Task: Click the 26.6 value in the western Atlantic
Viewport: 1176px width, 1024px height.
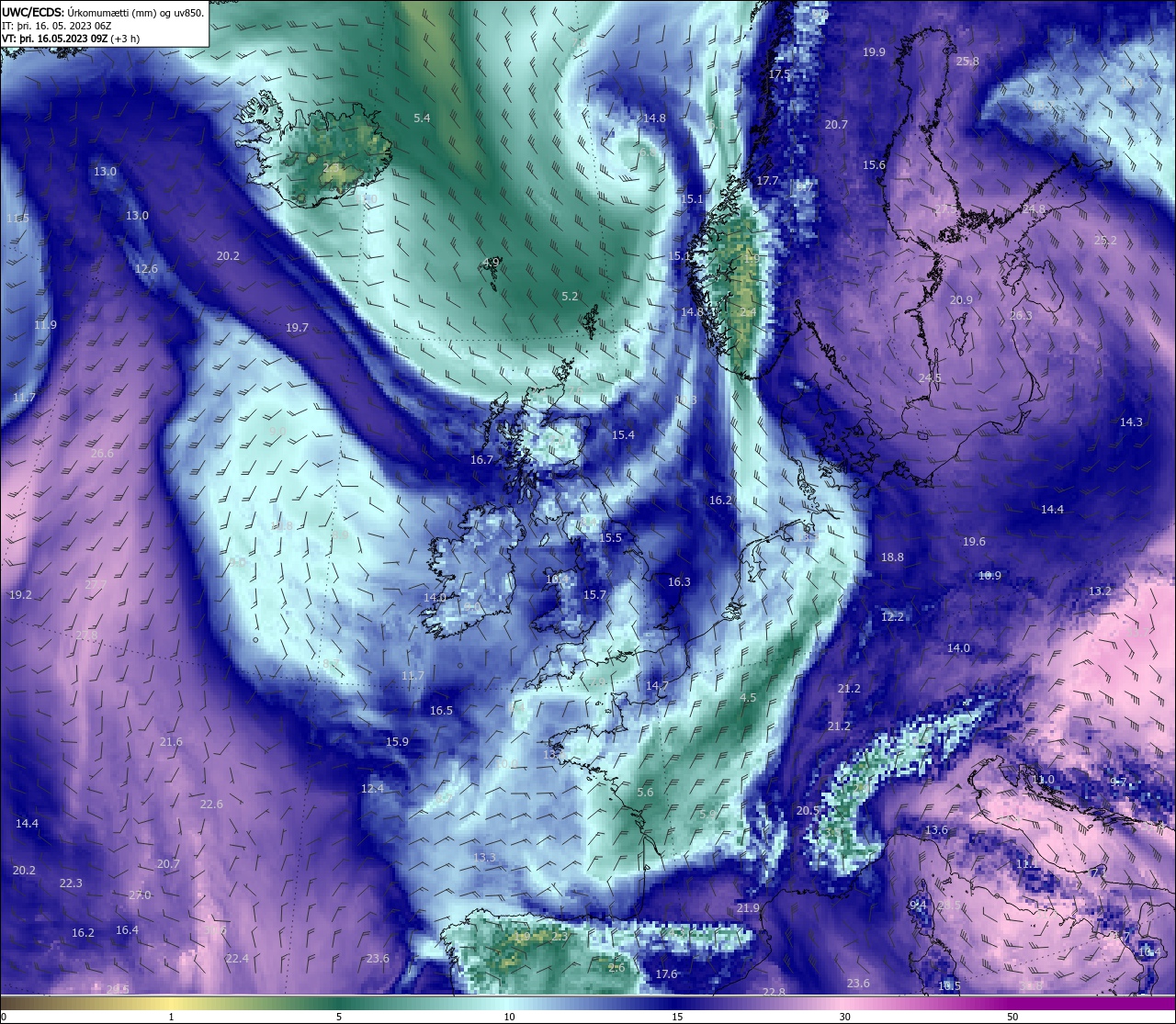Action: click(x=102, y=454)
